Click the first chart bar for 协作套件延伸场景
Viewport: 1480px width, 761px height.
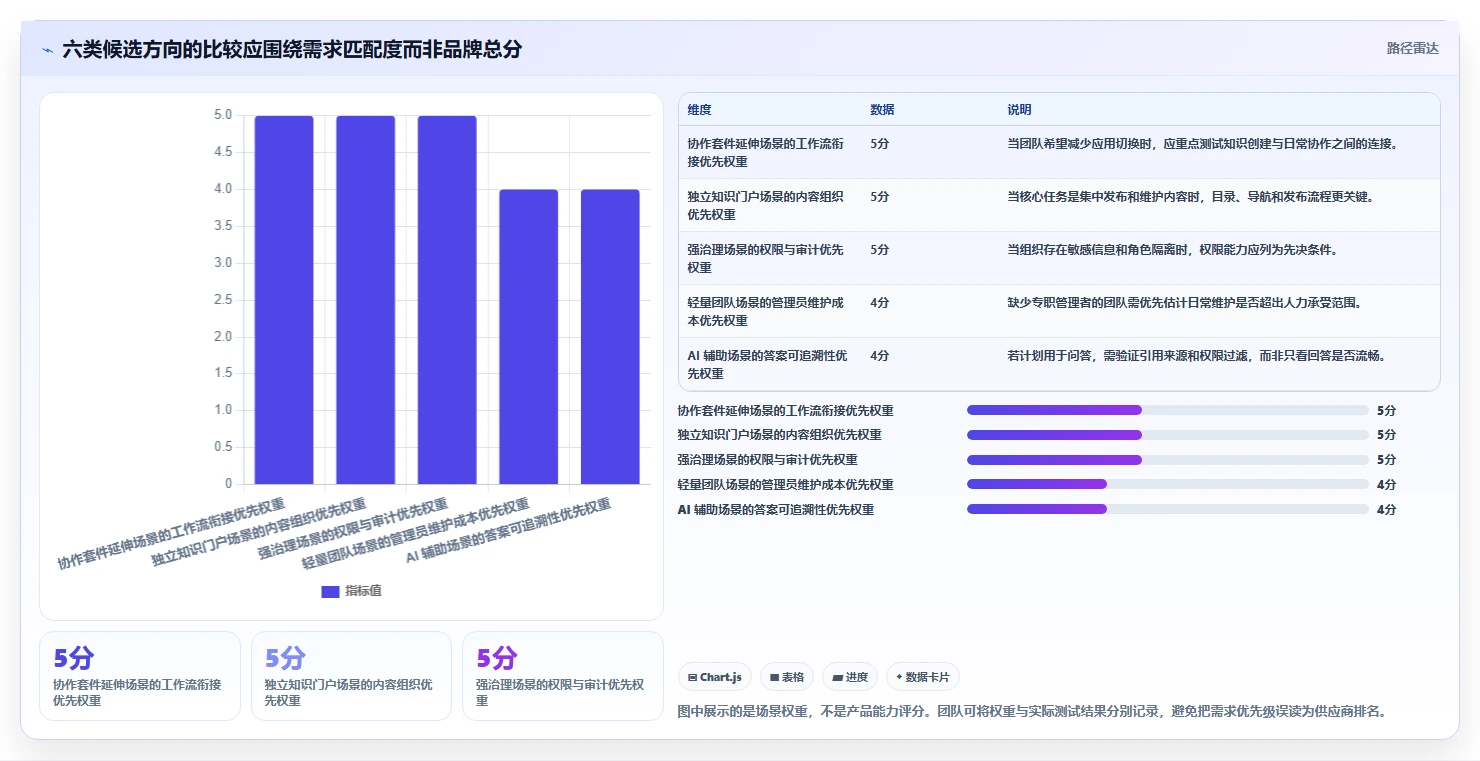284,300
